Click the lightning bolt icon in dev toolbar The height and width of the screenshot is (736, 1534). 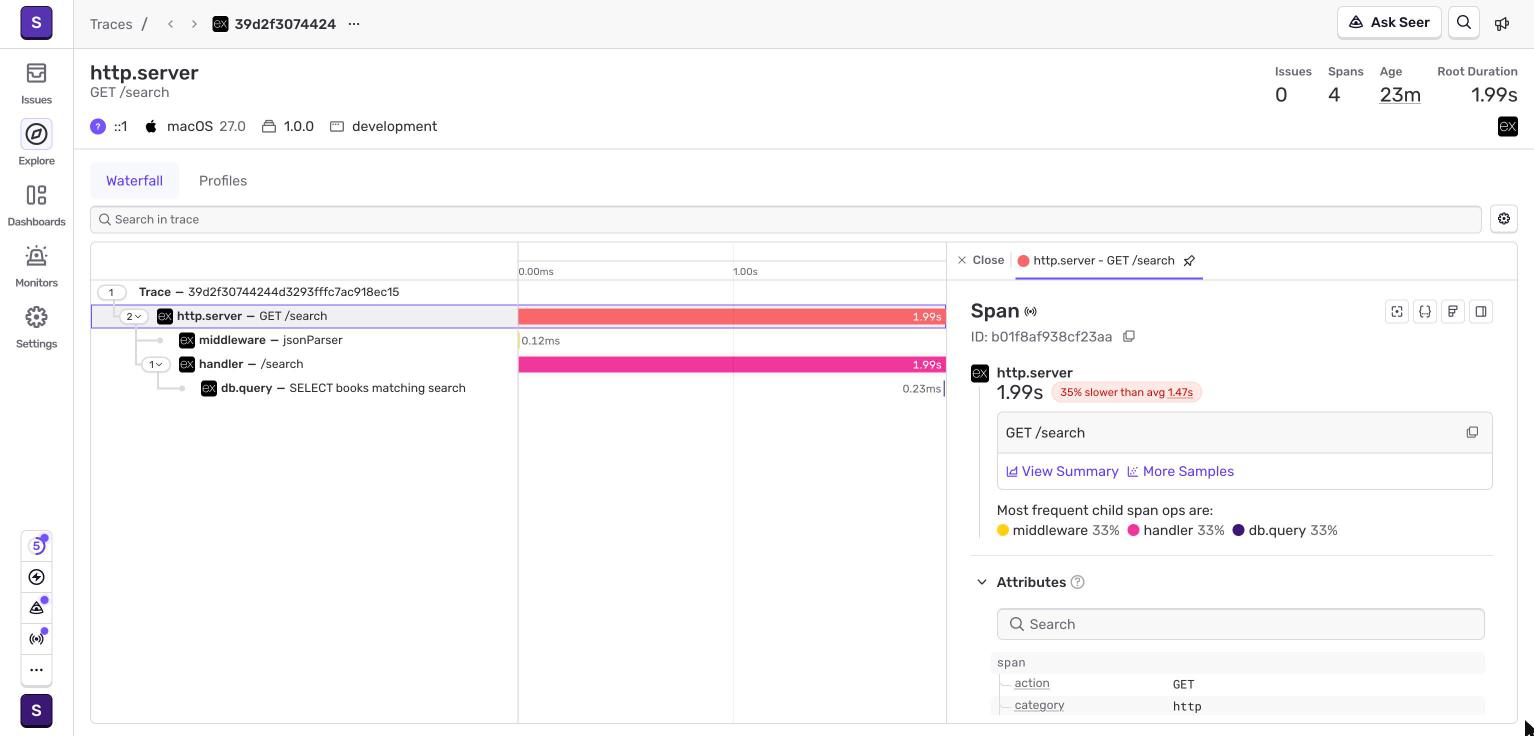pyautogui.click(x=36, y=577)
